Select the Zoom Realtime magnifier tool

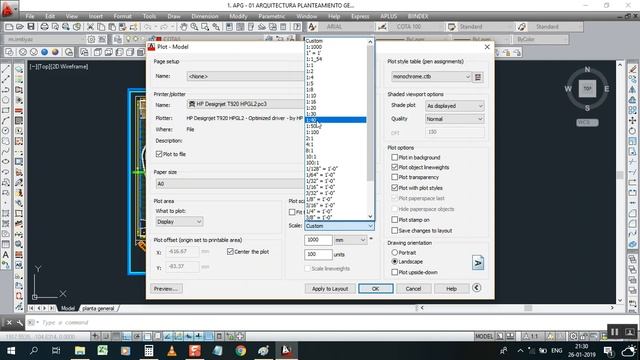click(x=194, y=27)
